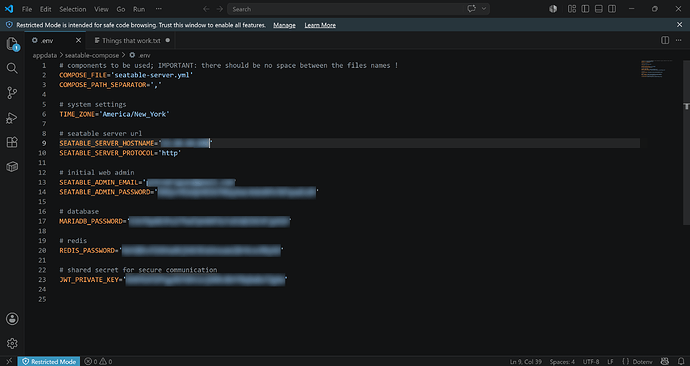
Task: Open the Accounts menu icon
Action: (x=12, y=319)
